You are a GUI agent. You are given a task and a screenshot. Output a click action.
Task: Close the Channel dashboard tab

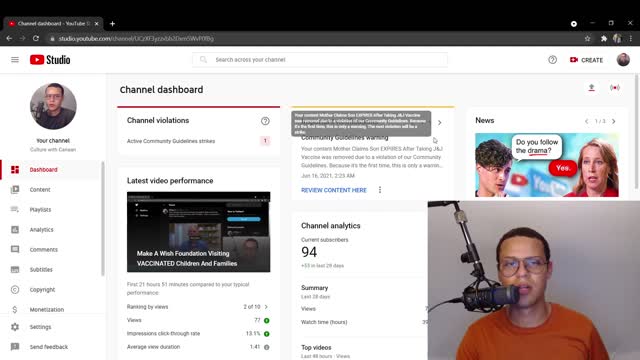point(97,24)
